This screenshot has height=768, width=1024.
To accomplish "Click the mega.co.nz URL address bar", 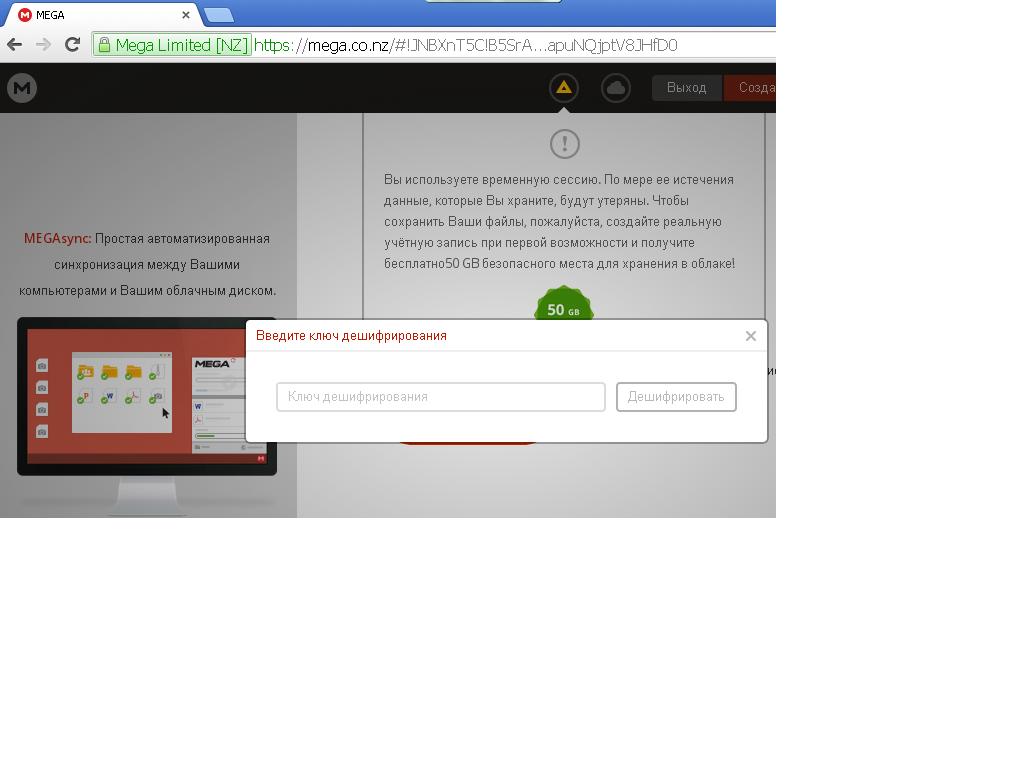I will 465,45.
